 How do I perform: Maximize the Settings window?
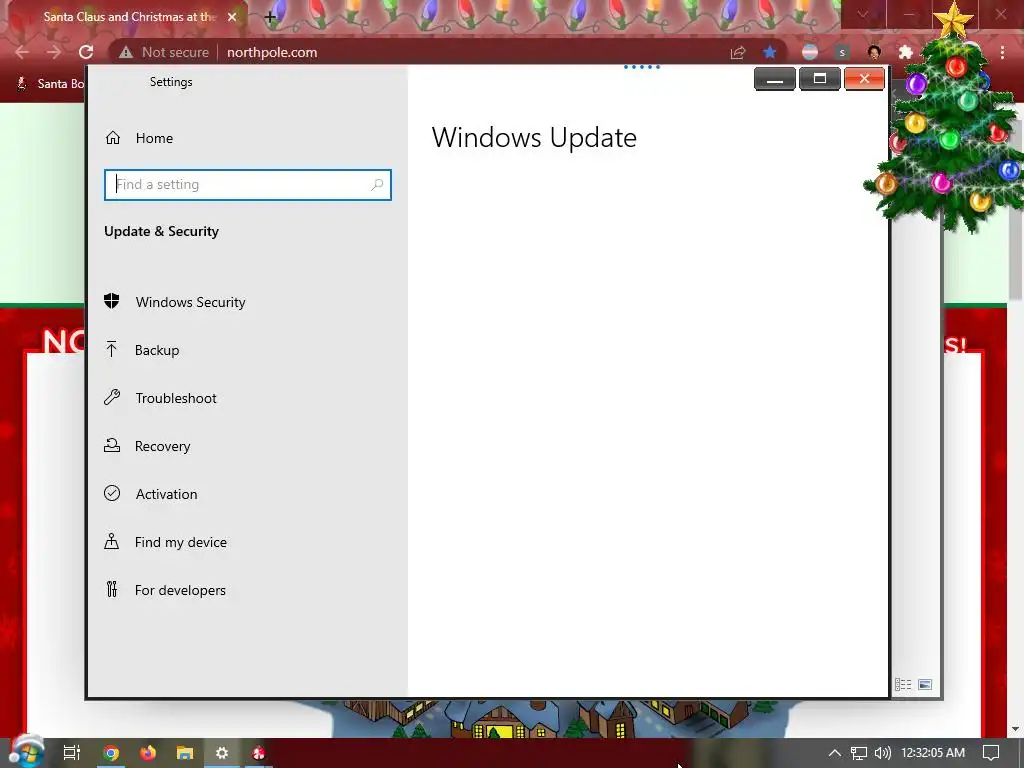tap(820, 79)
